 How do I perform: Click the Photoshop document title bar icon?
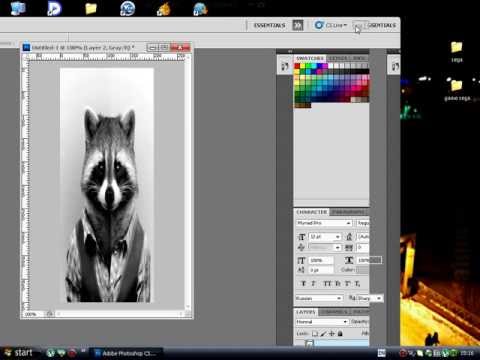pyautogui.click(x=26, y=48)
